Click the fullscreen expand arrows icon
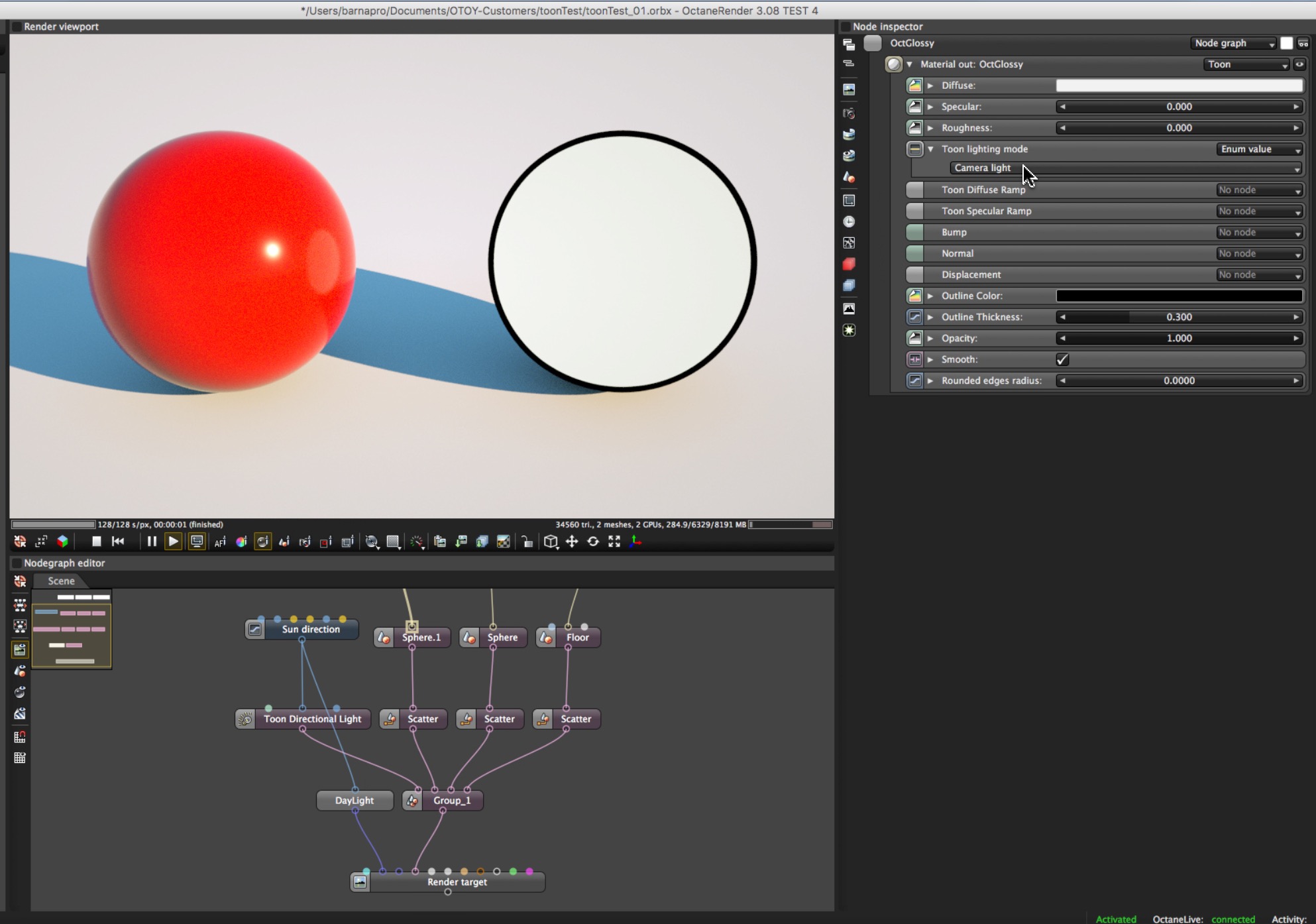 [614, 542]
